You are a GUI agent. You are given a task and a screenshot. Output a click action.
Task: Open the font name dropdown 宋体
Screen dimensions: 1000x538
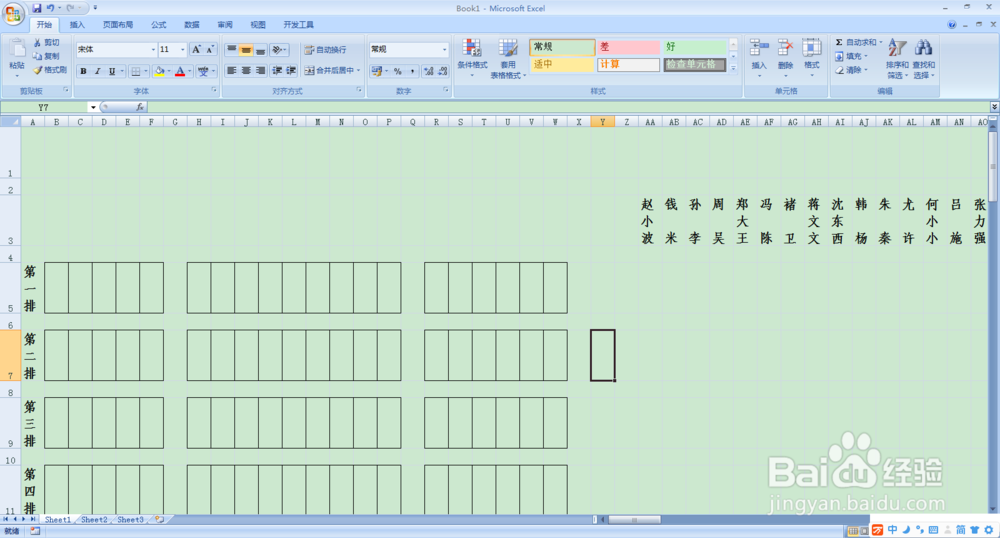click(x=153, y=49)
